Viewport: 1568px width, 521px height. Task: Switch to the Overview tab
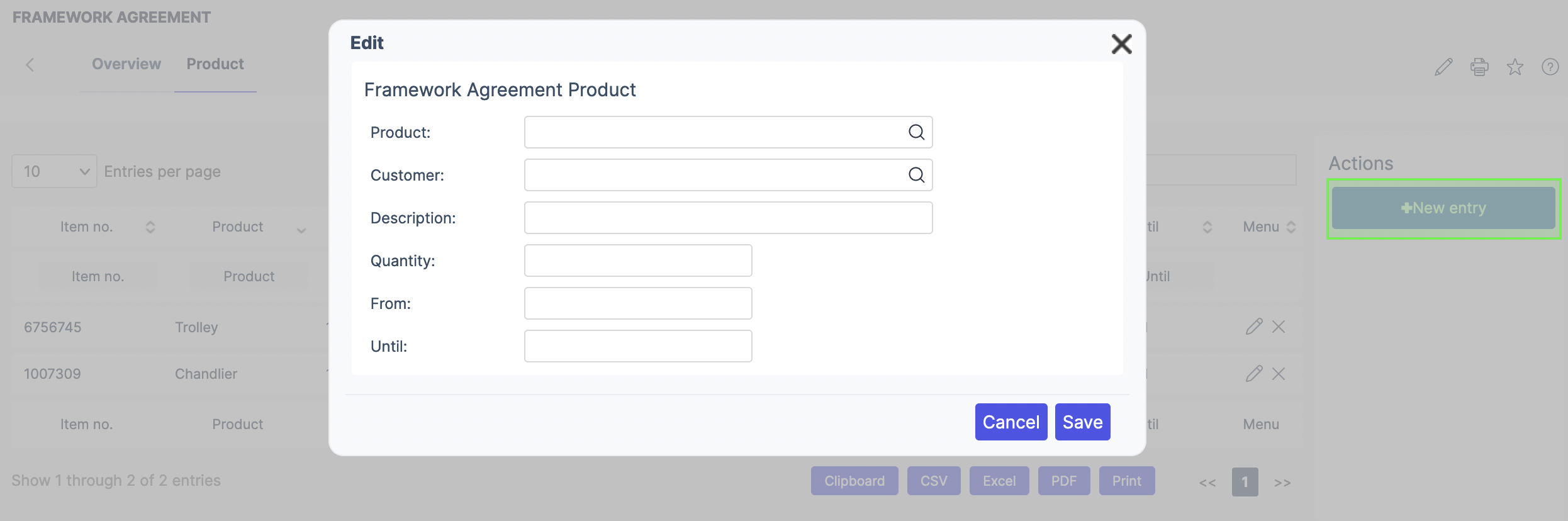tap(126, 64)
